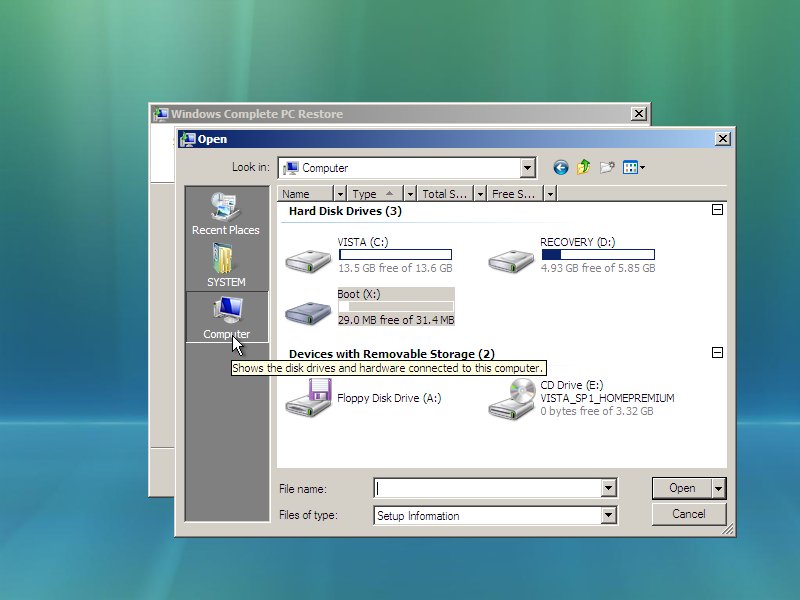Select the SYSTEM folder shortcut

[x=226, y=266]
